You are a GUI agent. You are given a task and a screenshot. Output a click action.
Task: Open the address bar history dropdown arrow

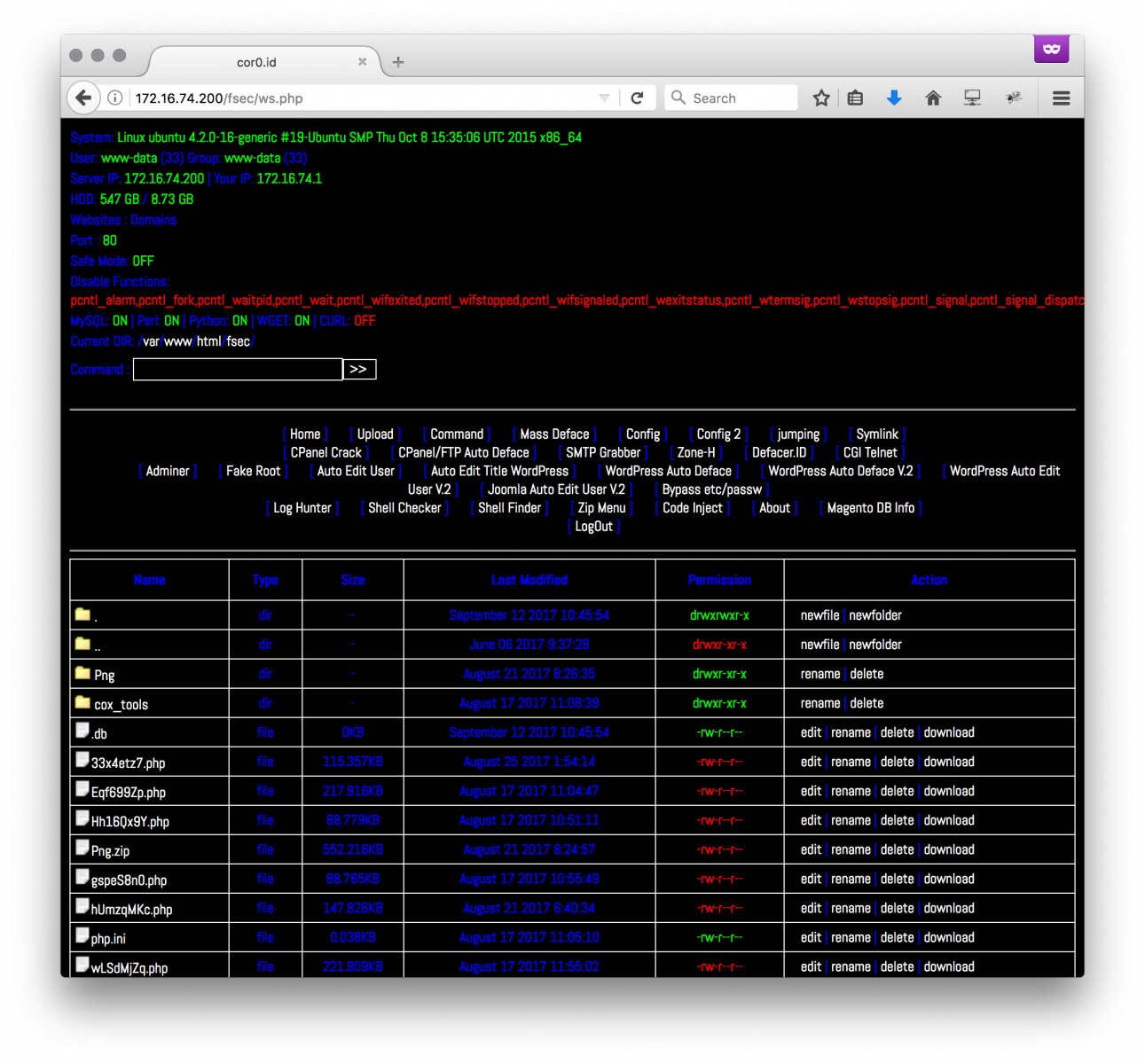[604, 98]
